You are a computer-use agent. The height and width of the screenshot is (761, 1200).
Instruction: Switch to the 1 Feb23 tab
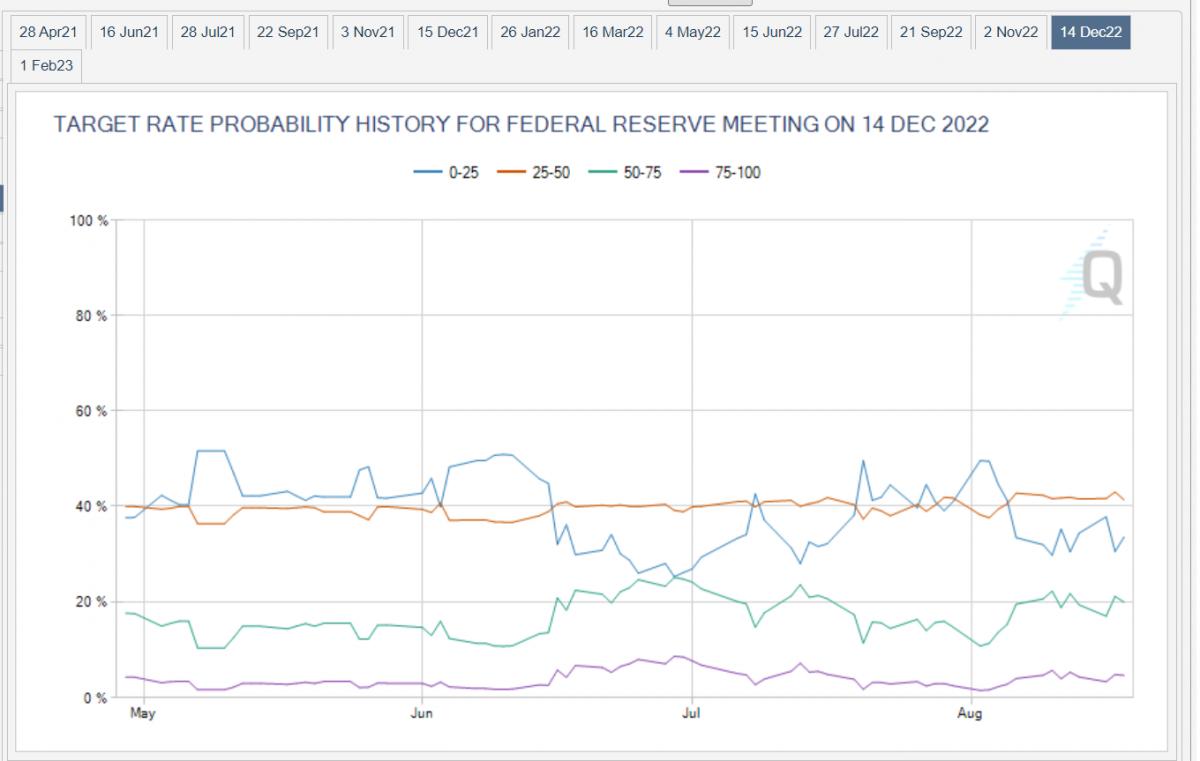coord(48,66)
